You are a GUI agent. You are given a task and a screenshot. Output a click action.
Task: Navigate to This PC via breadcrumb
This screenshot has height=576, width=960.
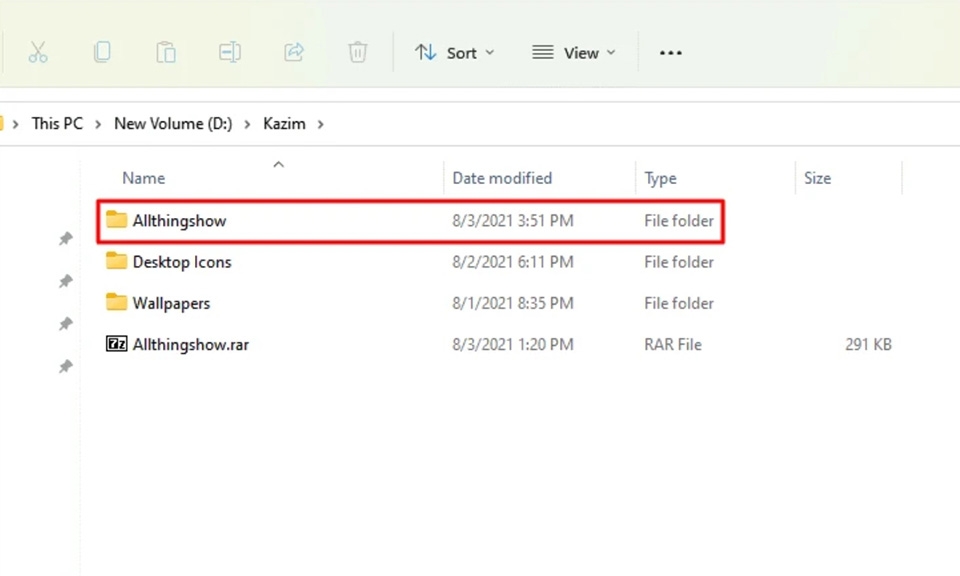tap(57, 123)
